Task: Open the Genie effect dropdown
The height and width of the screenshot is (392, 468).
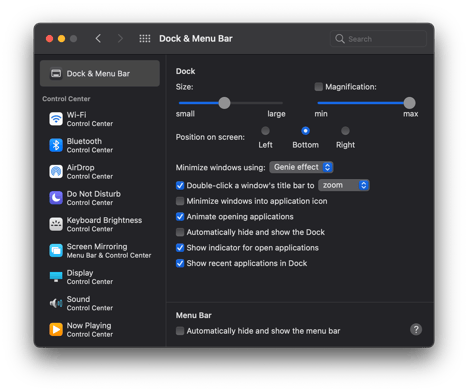Action: 301,167
